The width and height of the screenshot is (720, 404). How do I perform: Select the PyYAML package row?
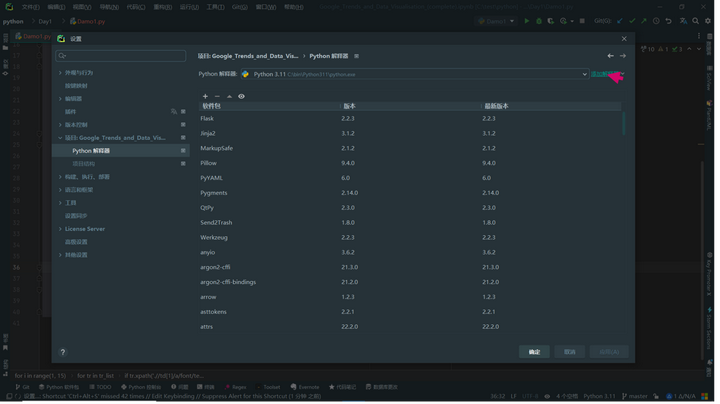coord(410,178)
